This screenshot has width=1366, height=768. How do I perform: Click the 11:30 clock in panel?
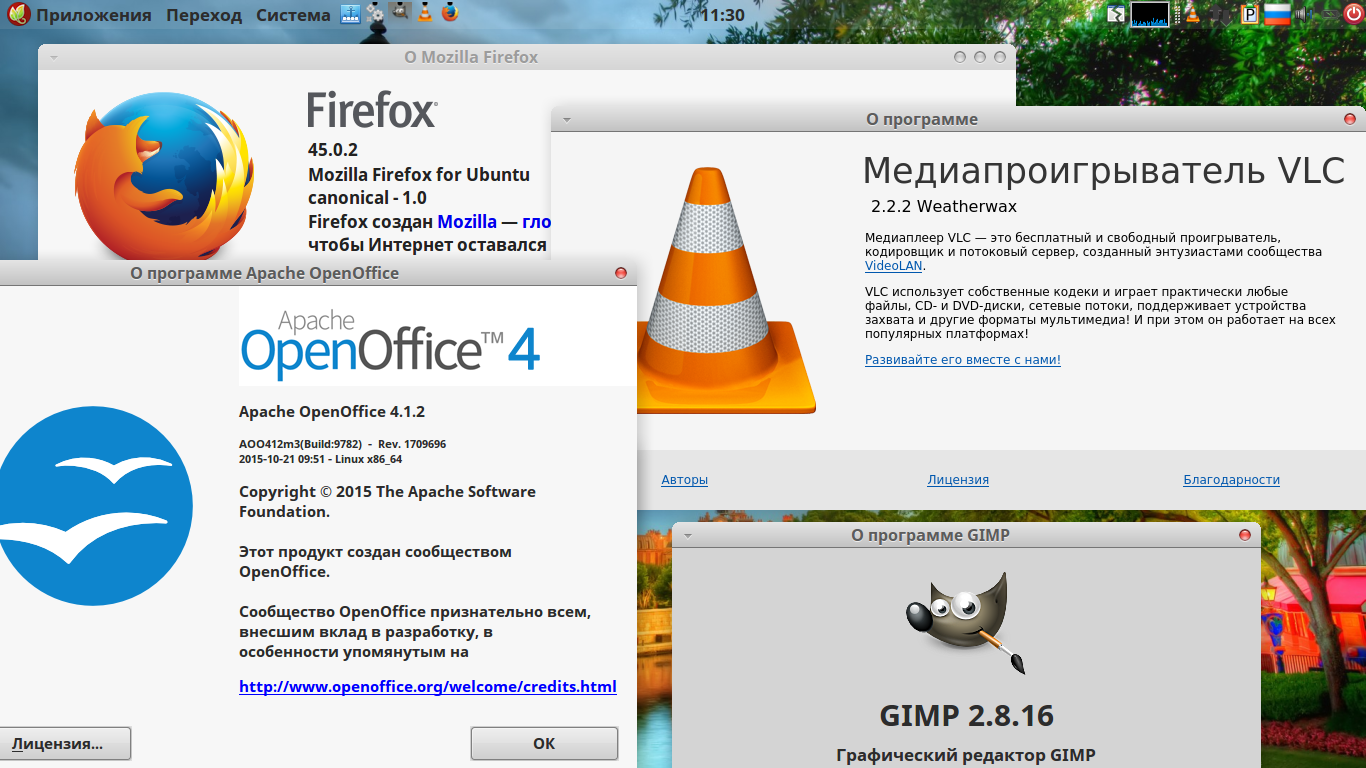coord(722,15)
